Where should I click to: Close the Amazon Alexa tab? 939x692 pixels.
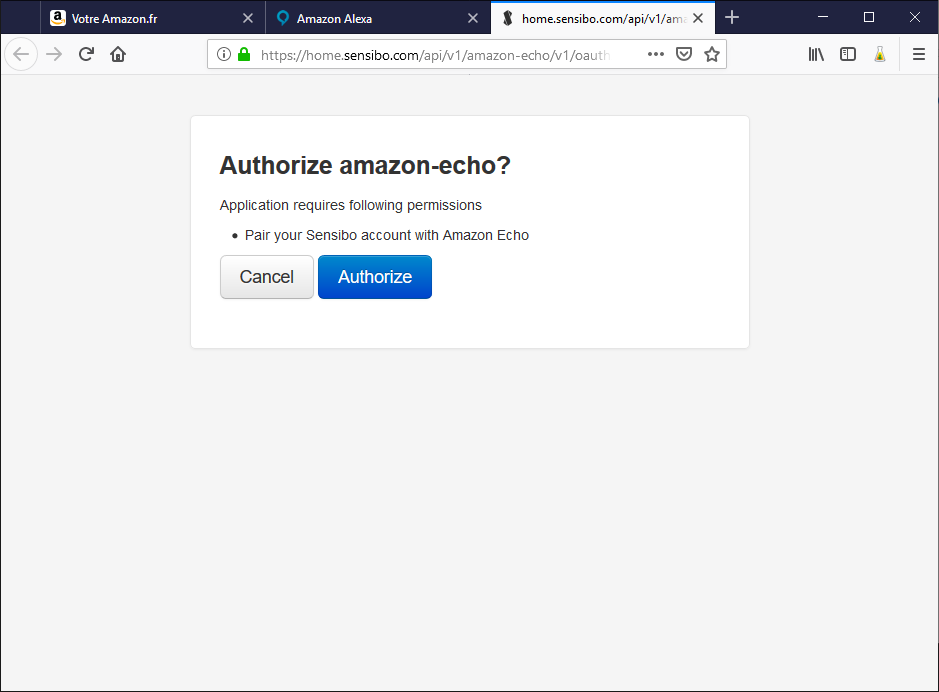[472, 19]
